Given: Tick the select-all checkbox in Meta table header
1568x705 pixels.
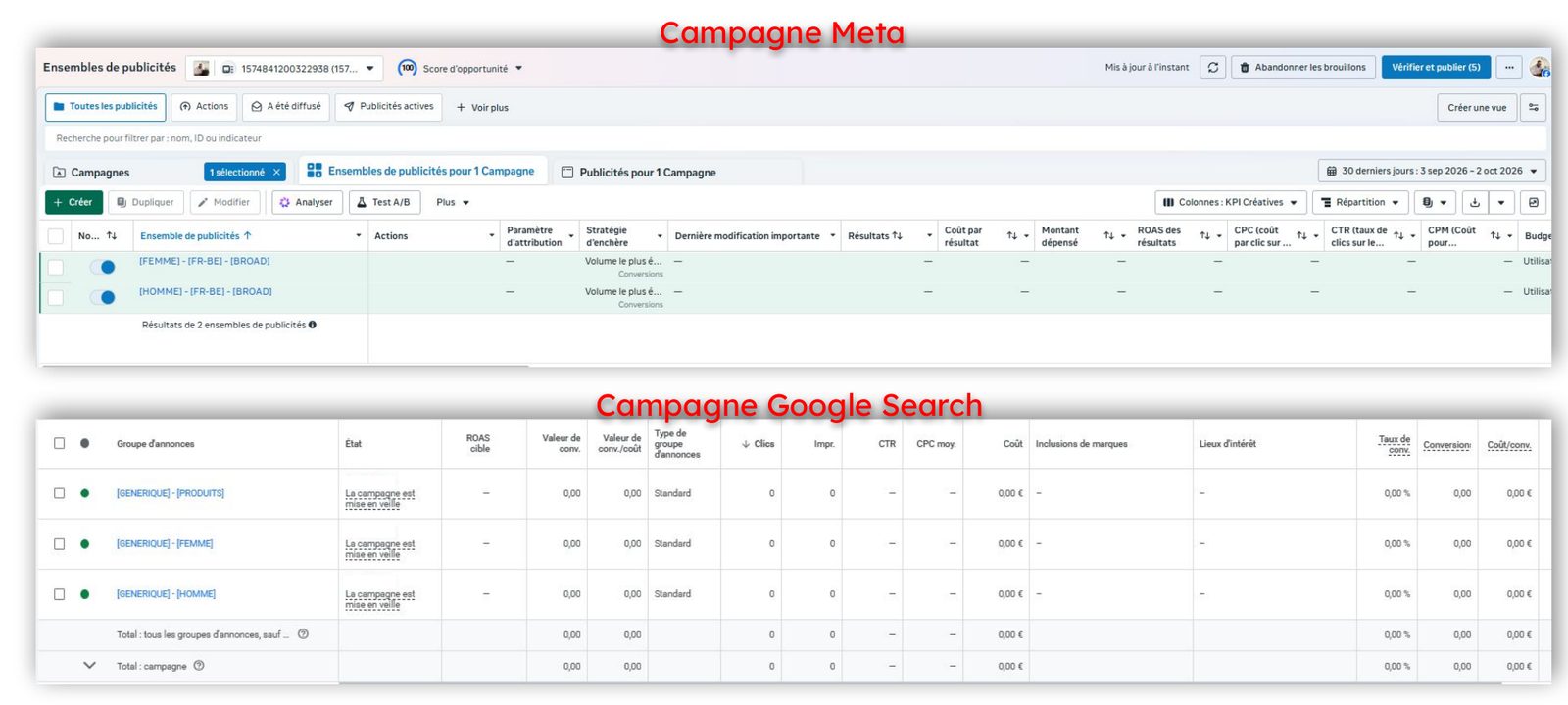Looking at the screenshot, I should pyautogui.click(x=56, y=236).
